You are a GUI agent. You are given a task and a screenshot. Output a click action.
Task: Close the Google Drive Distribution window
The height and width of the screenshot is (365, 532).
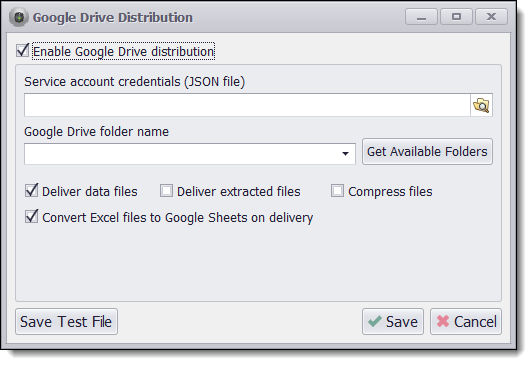tap(491, 17)
